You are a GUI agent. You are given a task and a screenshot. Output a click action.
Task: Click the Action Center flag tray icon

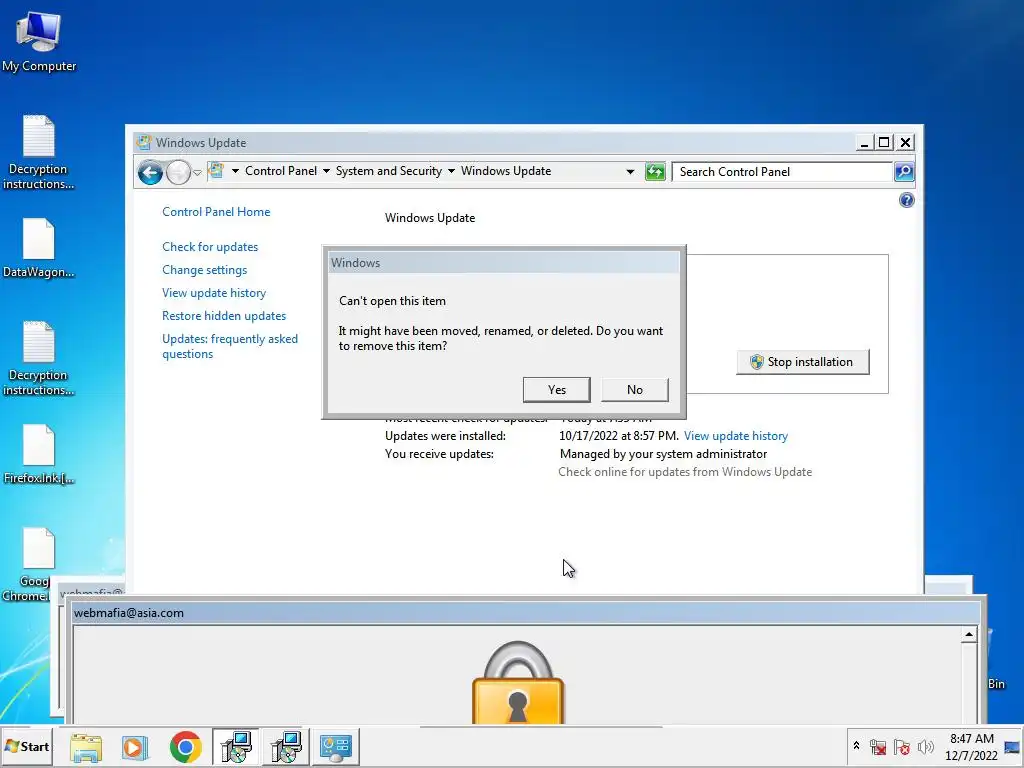click(902, 747)
